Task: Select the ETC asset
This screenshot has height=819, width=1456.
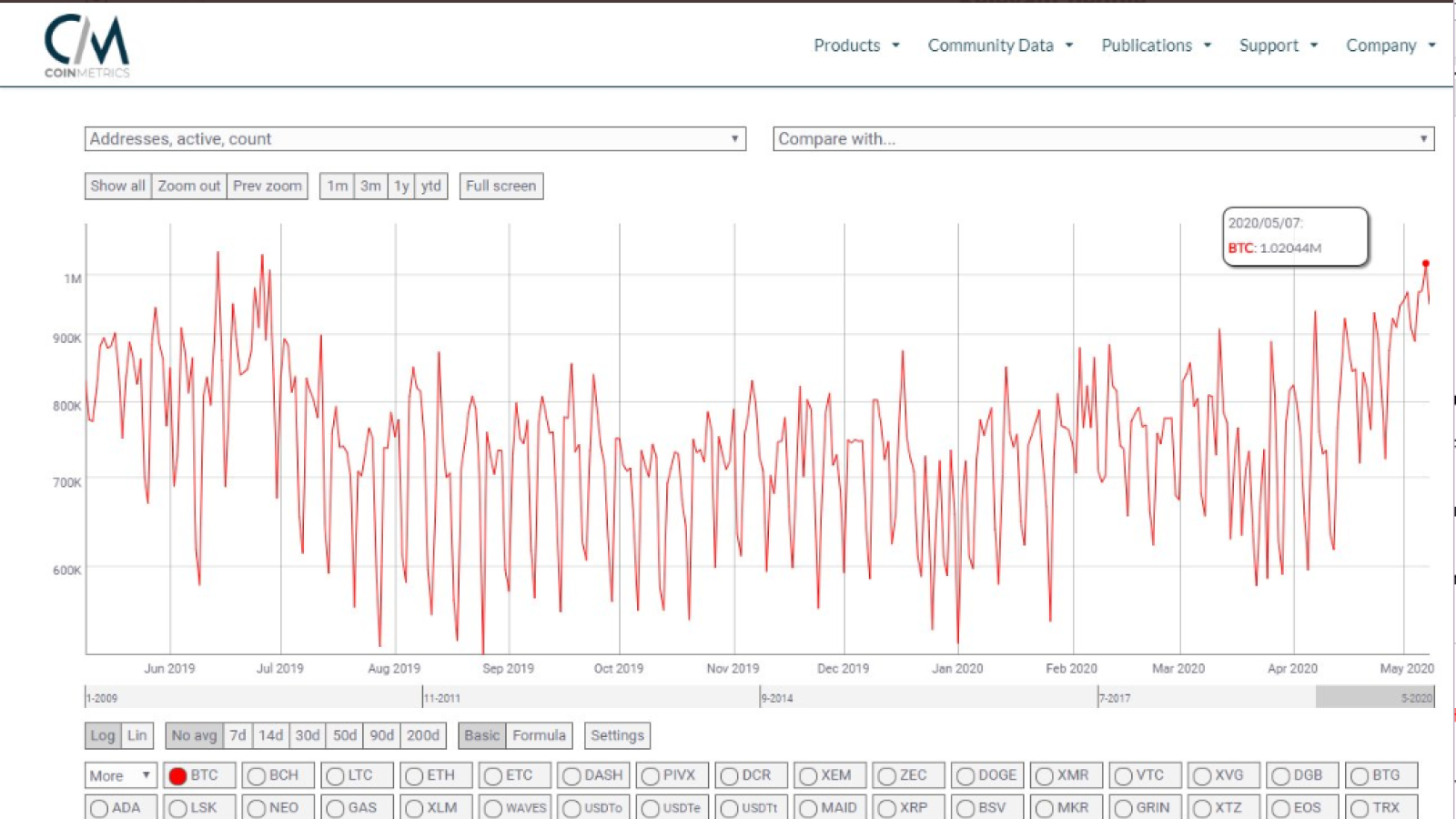Action: 514,775
